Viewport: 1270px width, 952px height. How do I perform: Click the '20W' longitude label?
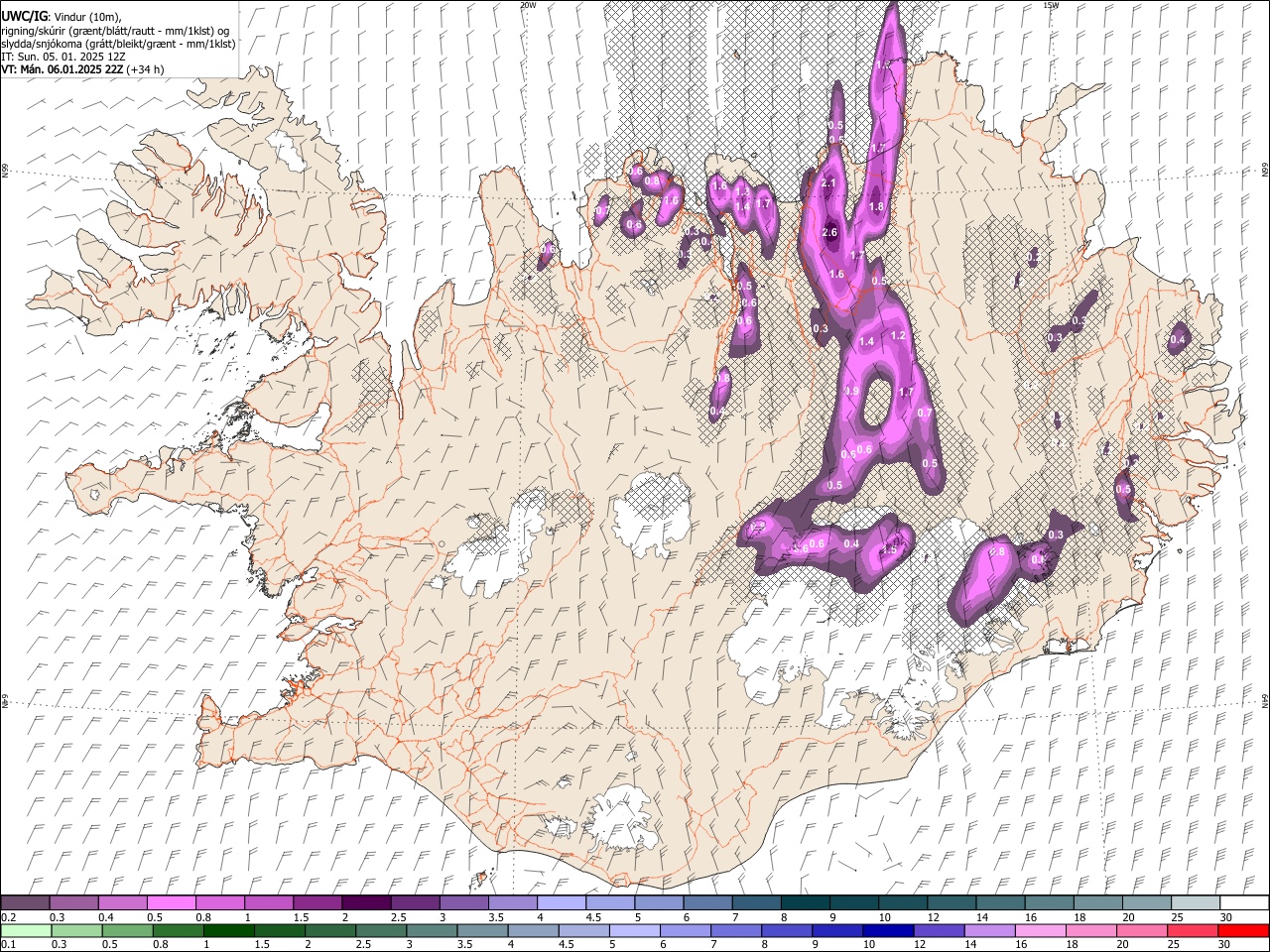528,5
